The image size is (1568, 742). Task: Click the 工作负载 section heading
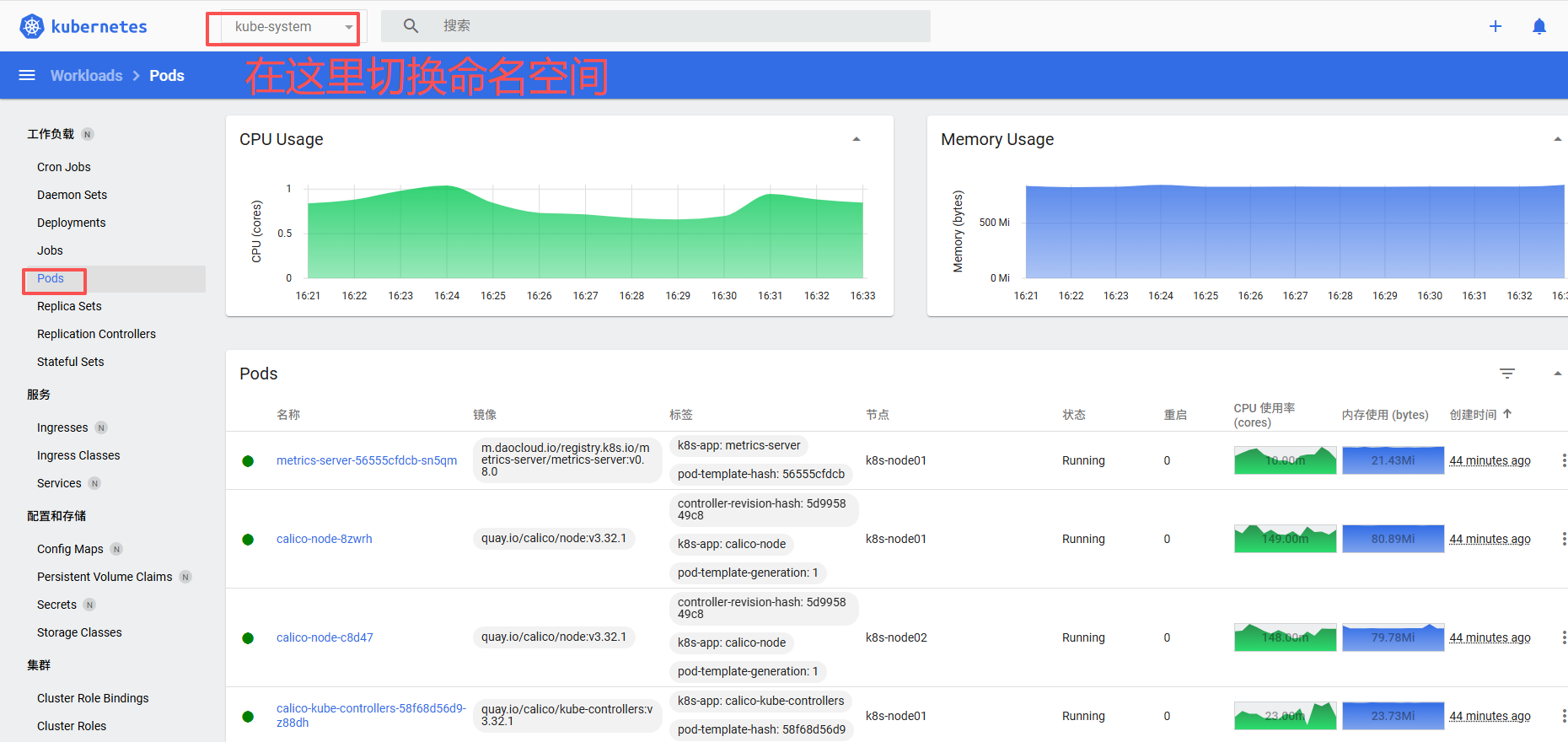(x=51, y=134)
